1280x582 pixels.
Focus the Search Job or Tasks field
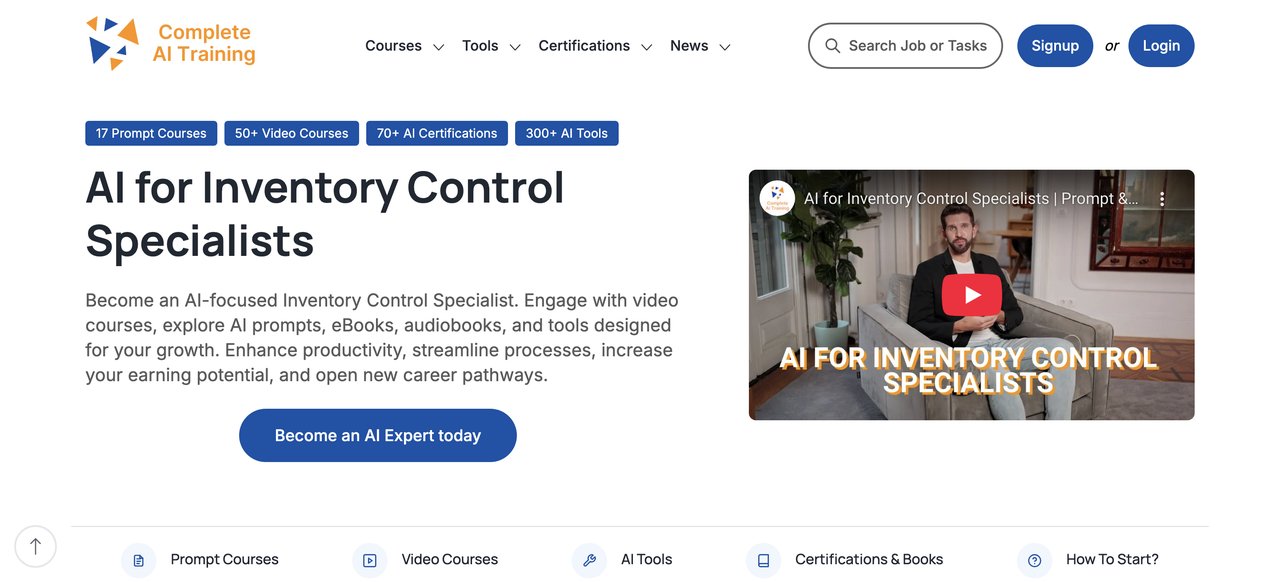(917, 46)
